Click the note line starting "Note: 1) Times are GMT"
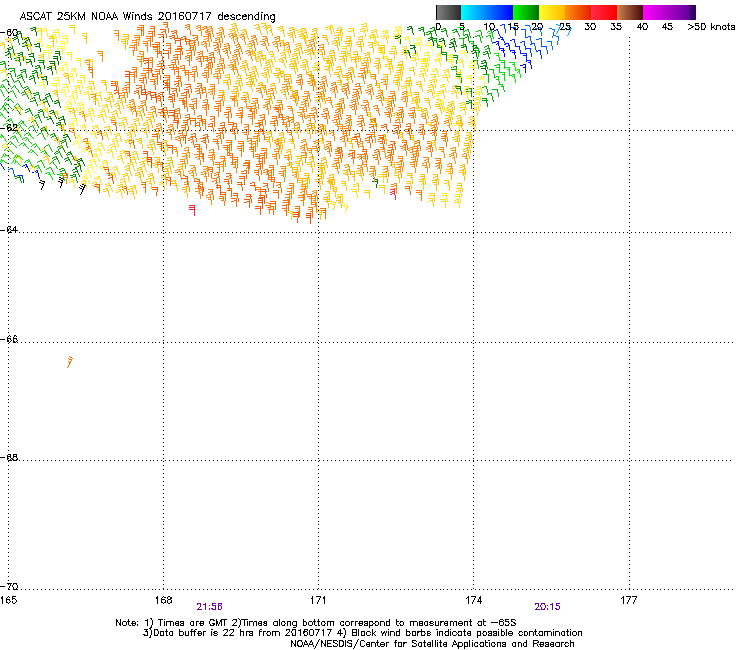740x650 pixels. coord(316,623)
